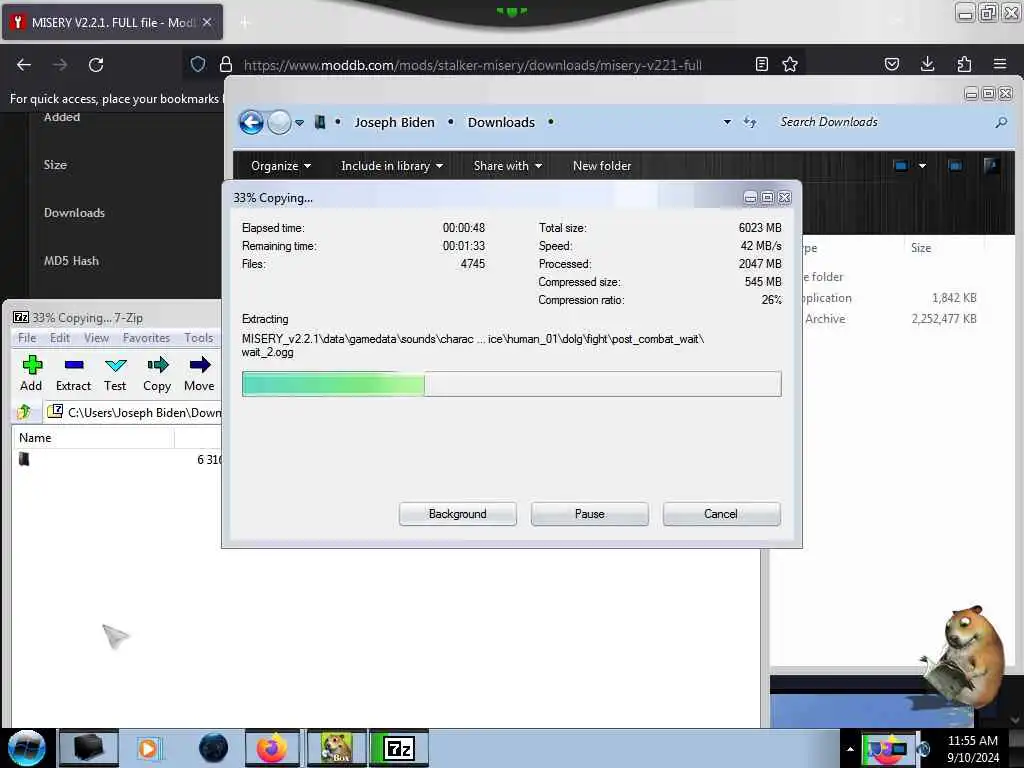
Task: Open the Explorer recent locations dropdown
Action: (299, 123)
